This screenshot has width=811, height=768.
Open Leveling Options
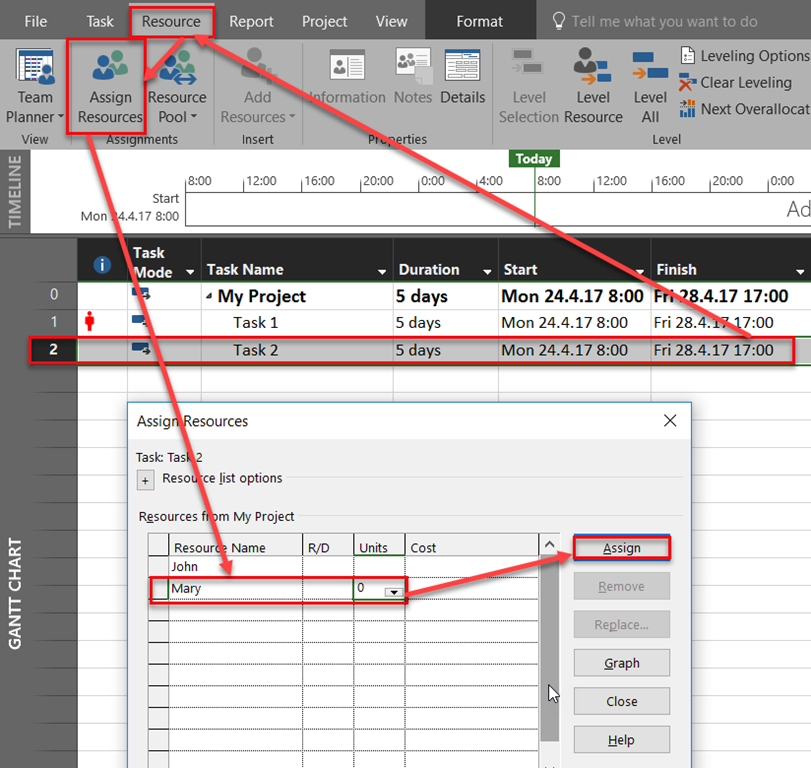(744, 56)
